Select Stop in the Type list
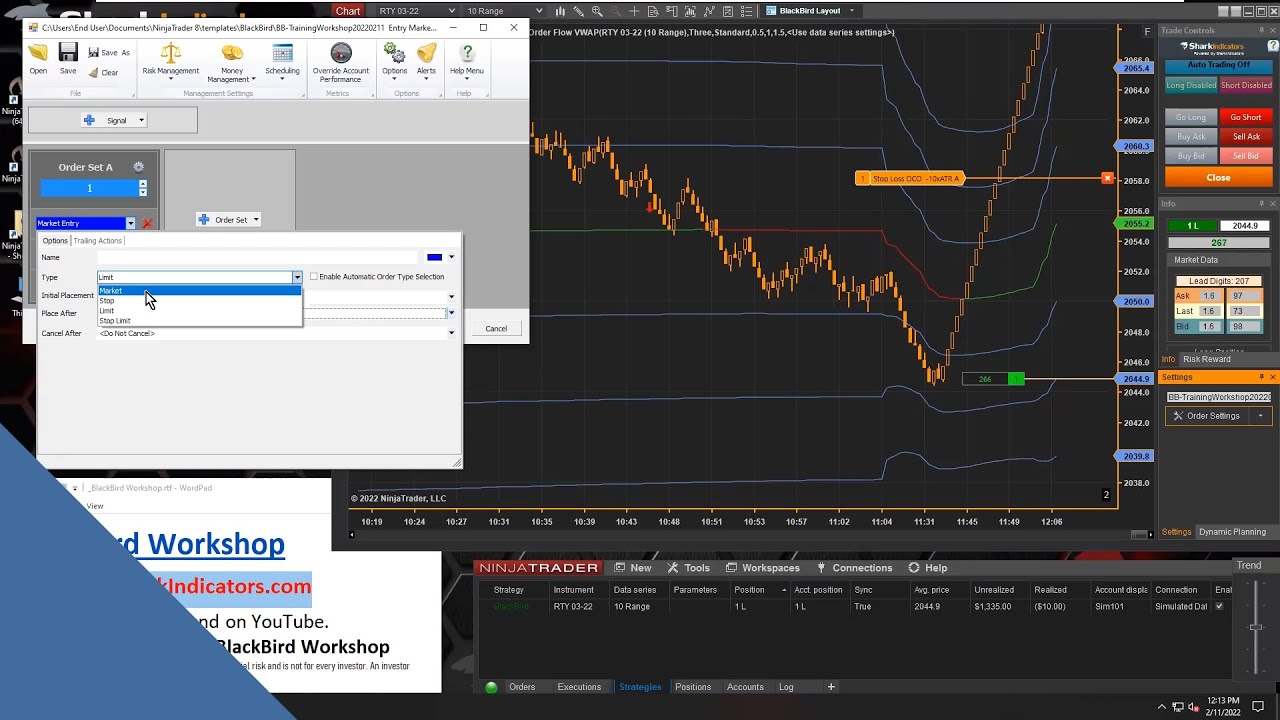The width and height of the screenshot is (1280, 720). coord(199,301)
